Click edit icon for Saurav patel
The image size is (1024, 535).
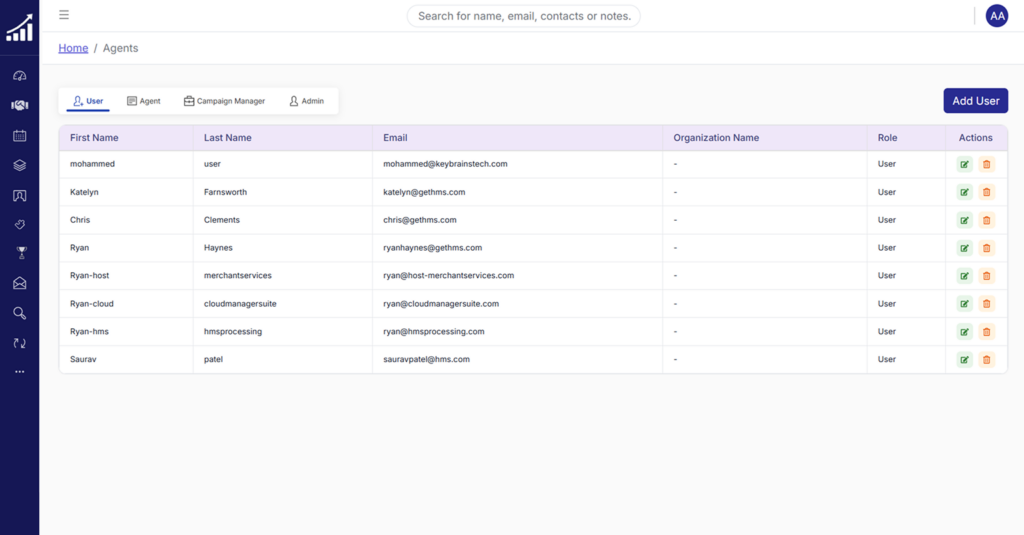coord(964,359)
